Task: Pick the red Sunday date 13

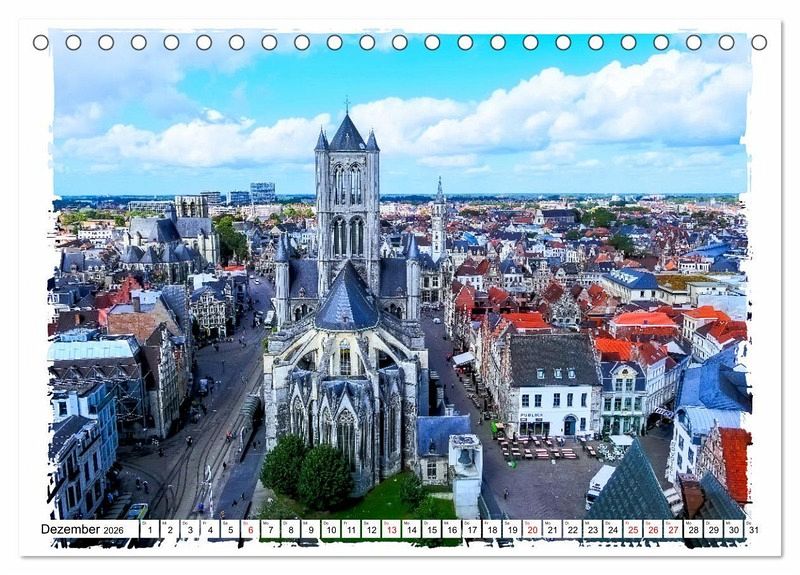Action: pos(391,530)
